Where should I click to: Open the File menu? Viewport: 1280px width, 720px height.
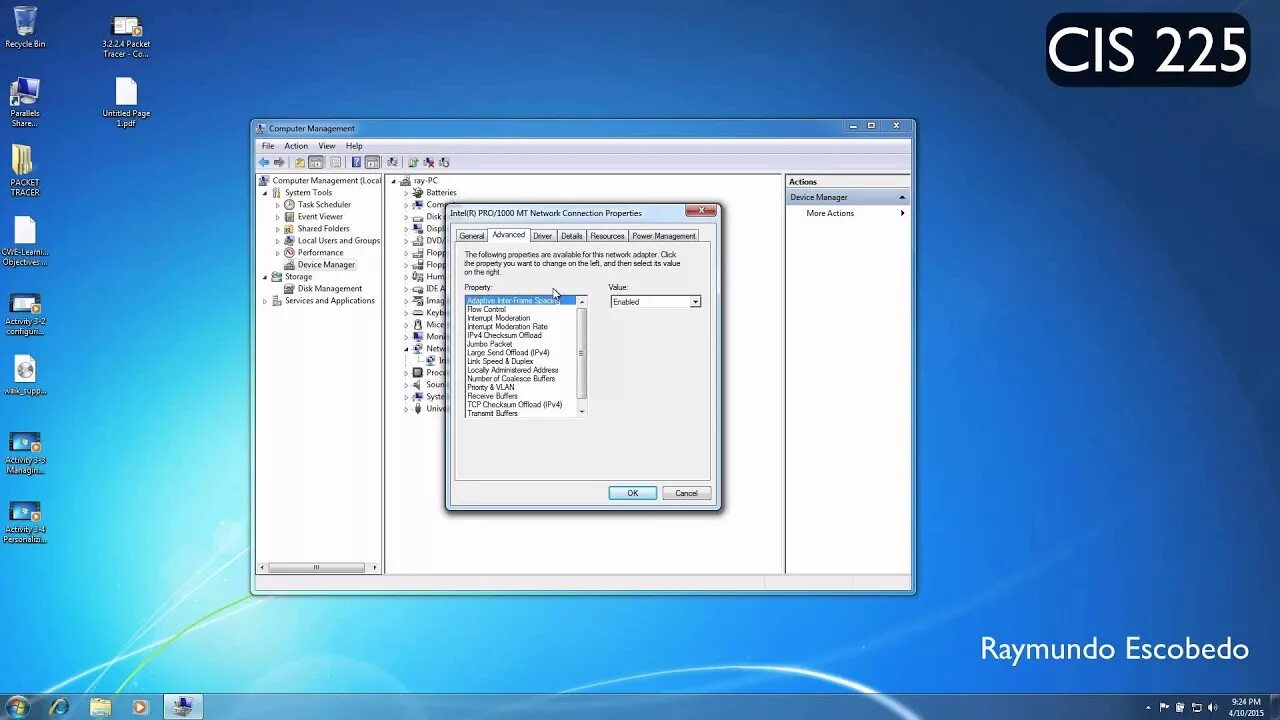click(268, 146)
